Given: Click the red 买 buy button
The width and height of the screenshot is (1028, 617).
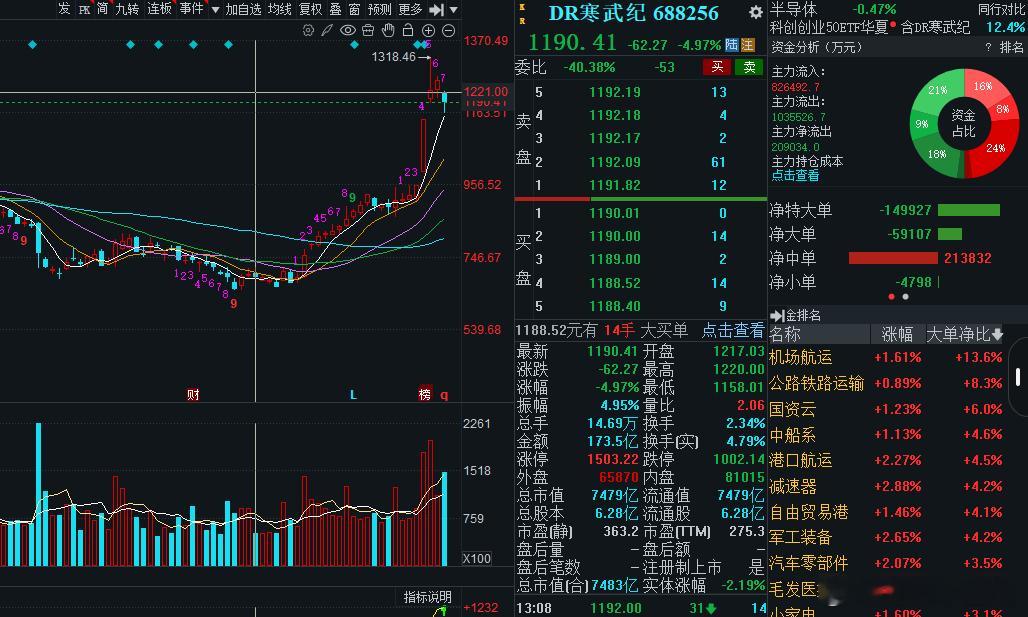Looking at the screenshot, I should pos(717,67).
